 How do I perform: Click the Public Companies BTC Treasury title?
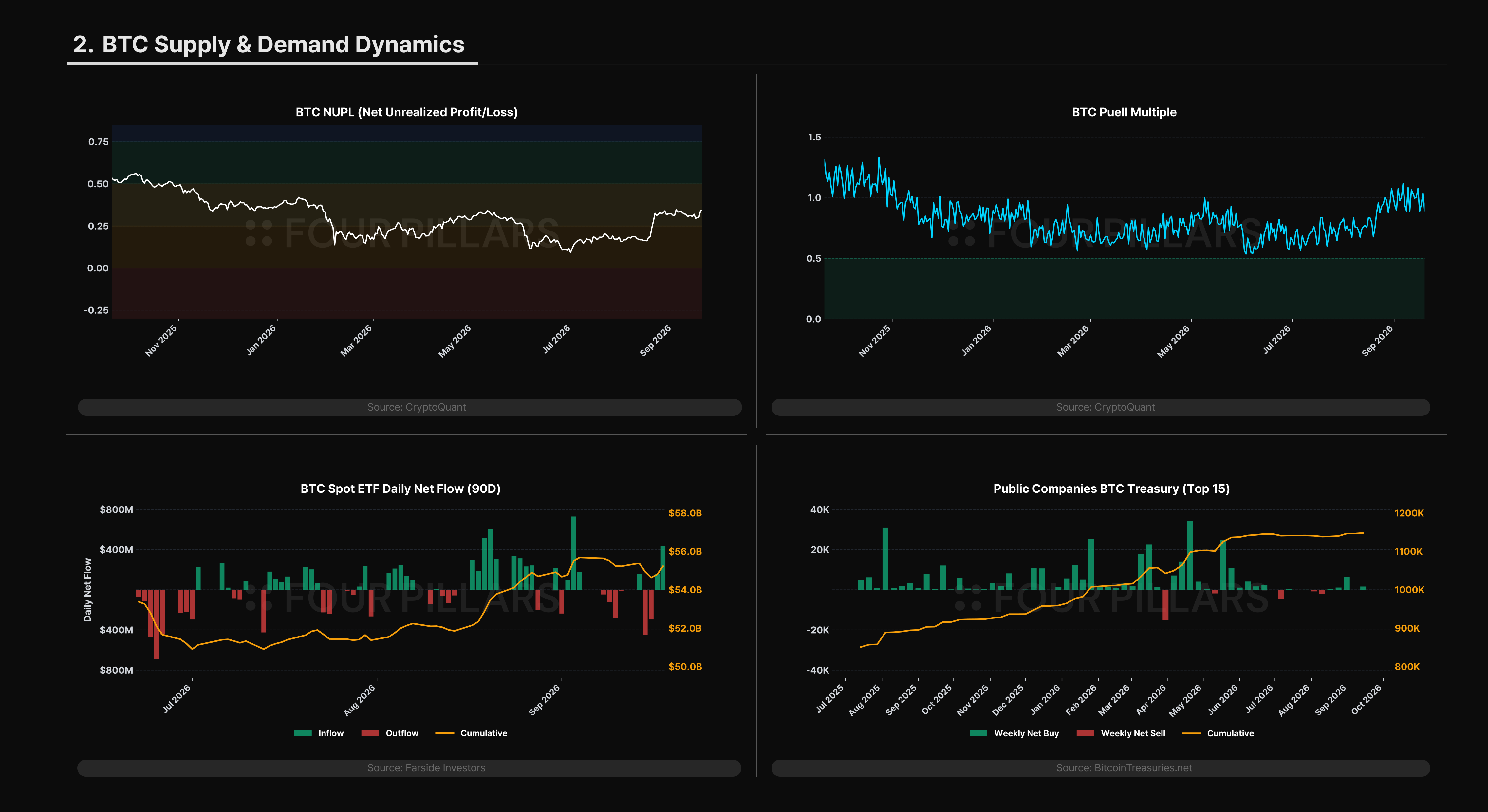click(x=1111, y=489)
